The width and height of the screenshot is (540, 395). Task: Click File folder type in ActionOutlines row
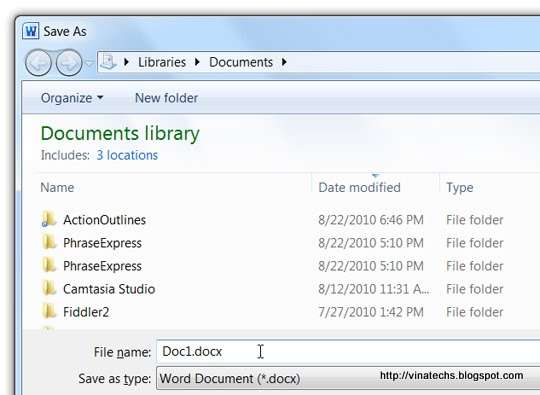tap(475, 220)
